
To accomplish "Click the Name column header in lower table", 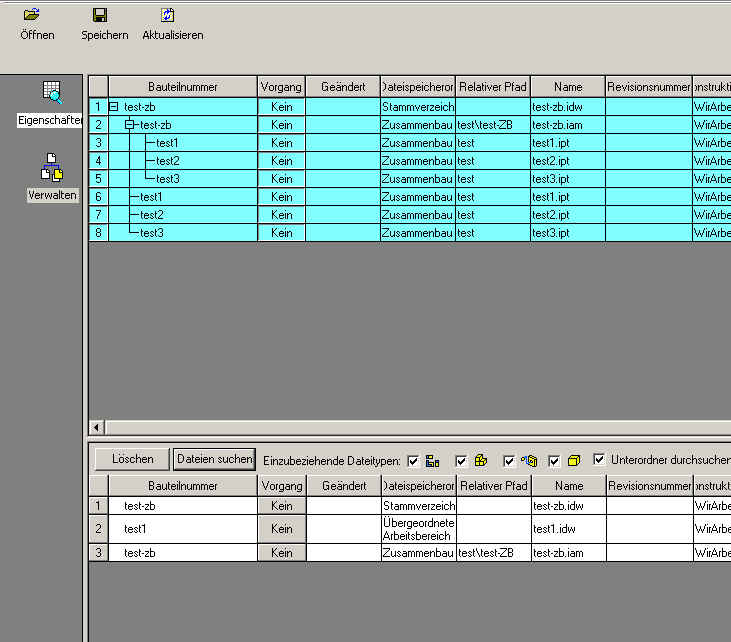I will tap(568, 486).
